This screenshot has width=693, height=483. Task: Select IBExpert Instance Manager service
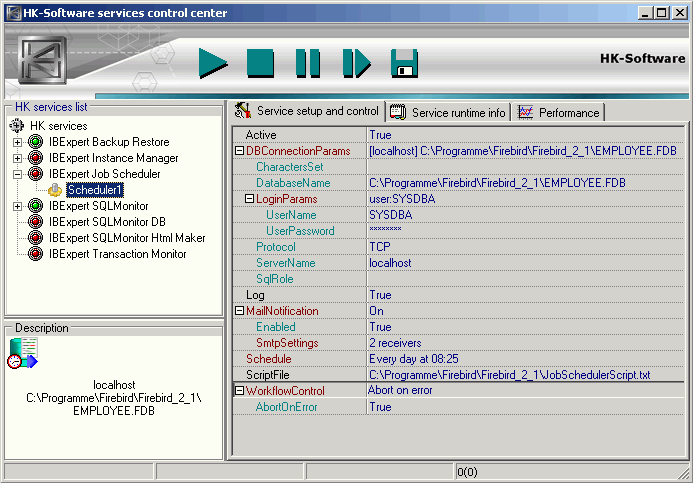pyautogui.click(x=114, y=158)
